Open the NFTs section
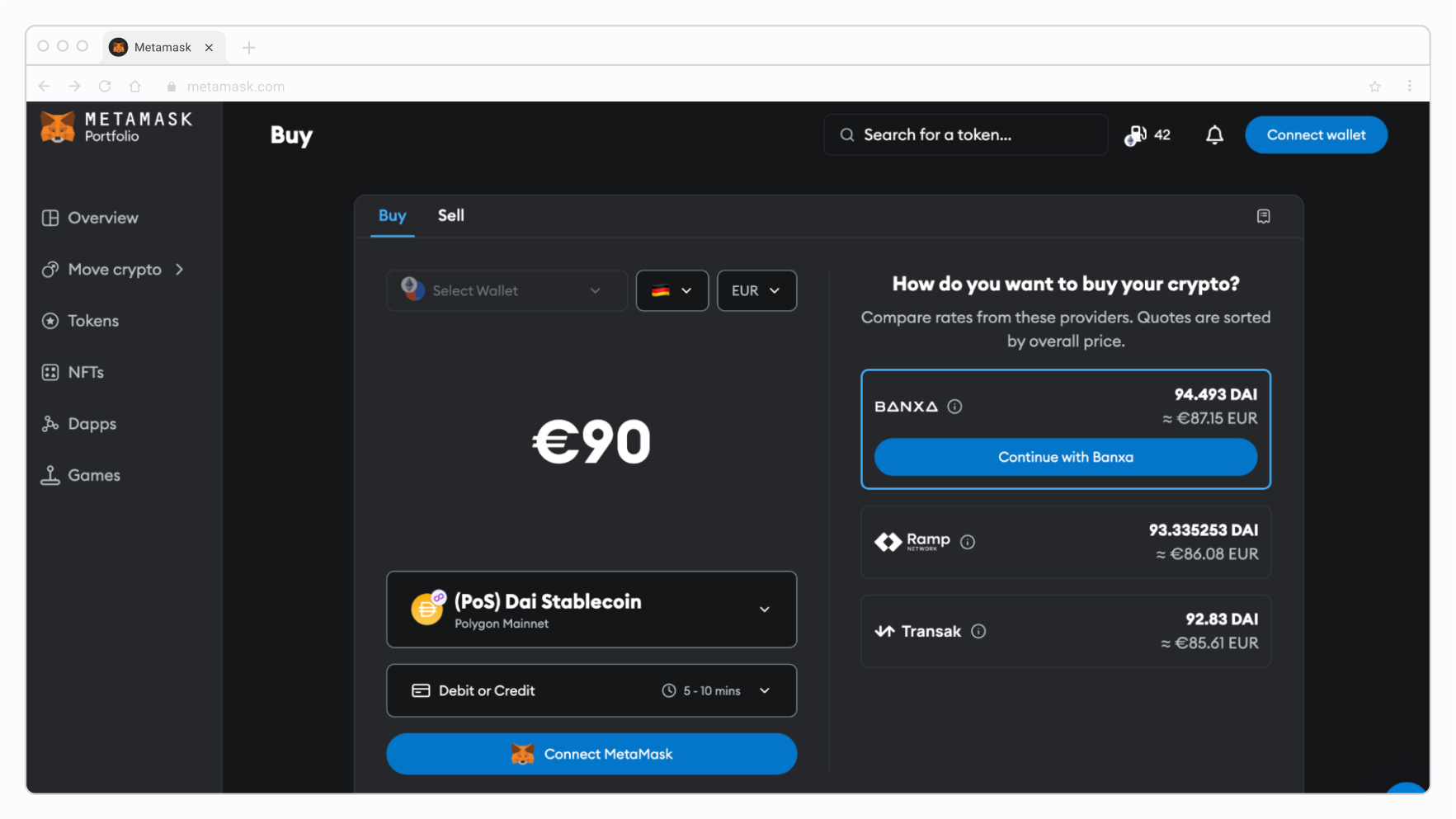This screenshot has width=1456, height=819. coord(73,372)
